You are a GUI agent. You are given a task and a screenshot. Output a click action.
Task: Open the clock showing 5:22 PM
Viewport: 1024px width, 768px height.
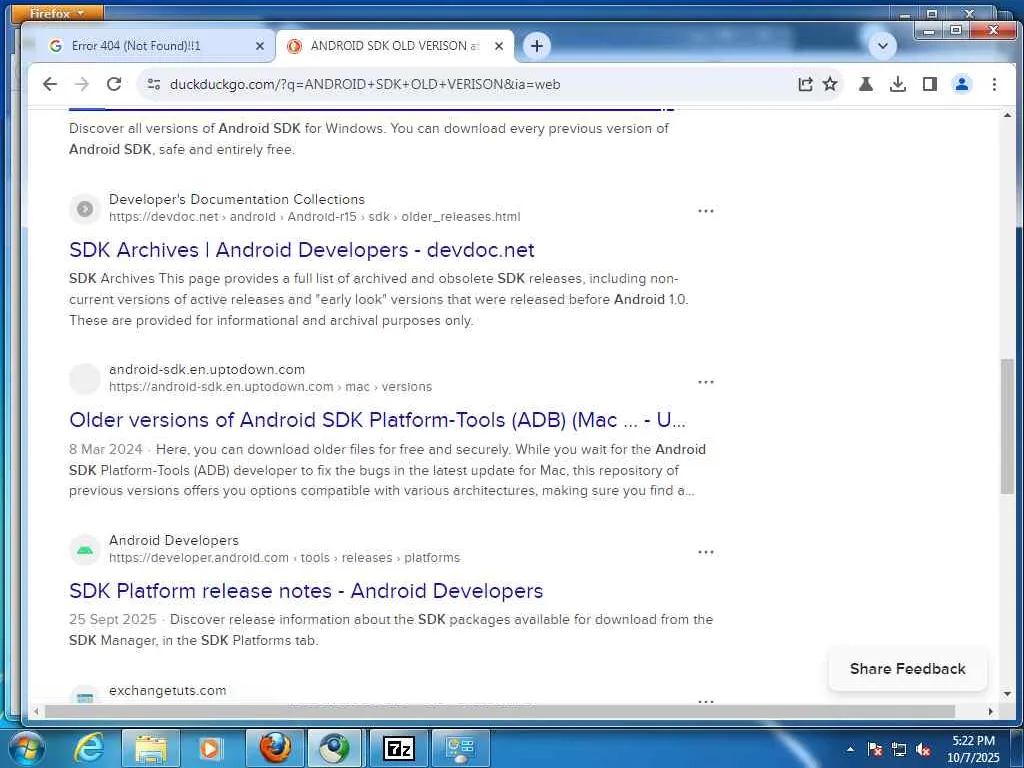point(973,749)
